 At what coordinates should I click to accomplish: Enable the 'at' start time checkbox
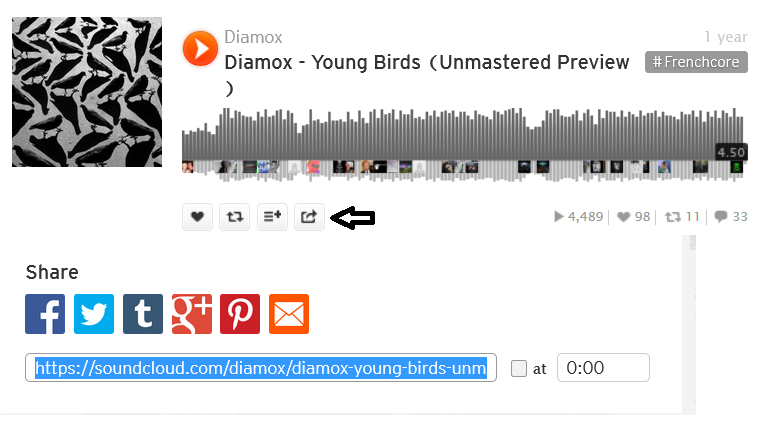519,368
